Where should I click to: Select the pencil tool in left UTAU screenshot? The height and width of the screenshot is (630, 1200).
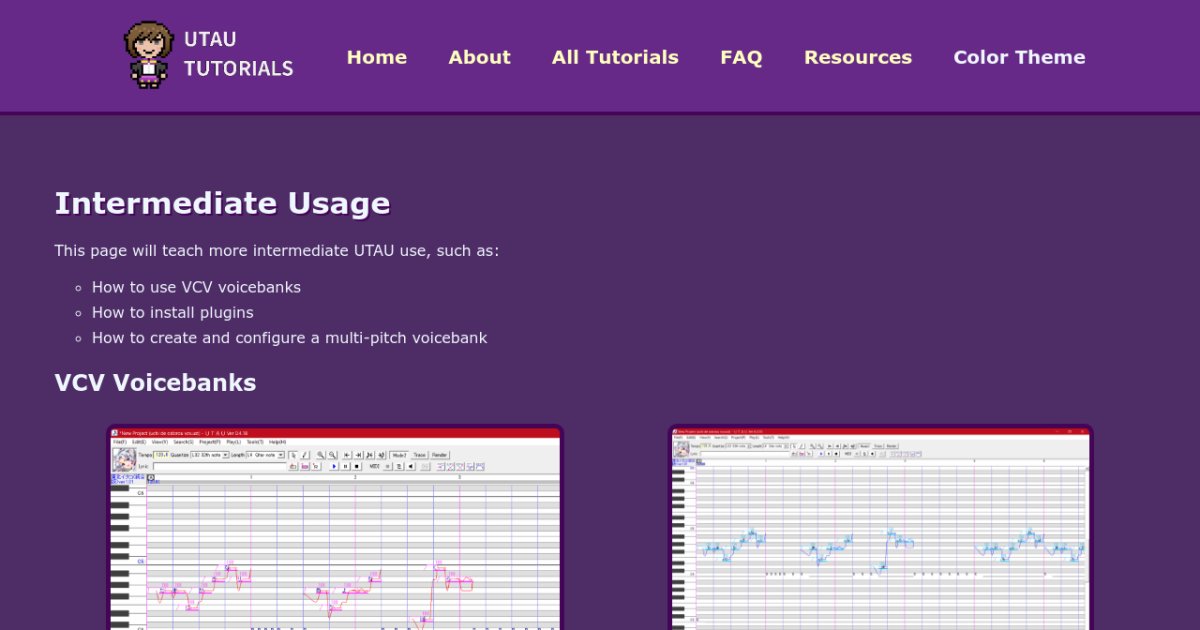305,455
